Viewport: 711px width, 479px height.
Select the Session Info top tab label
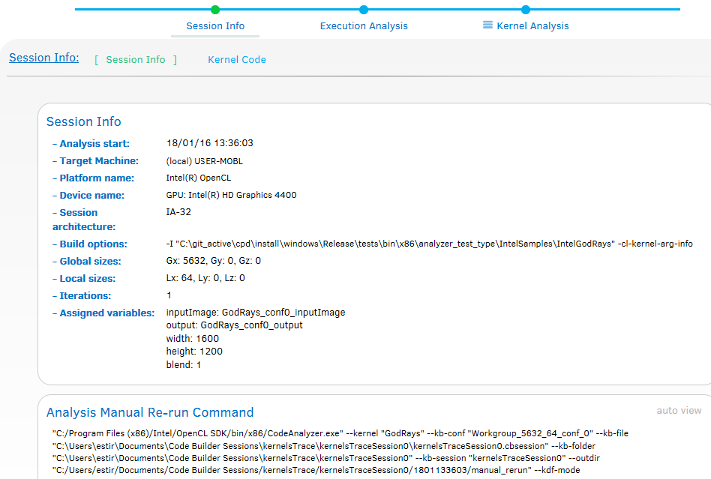pos(215,26)
